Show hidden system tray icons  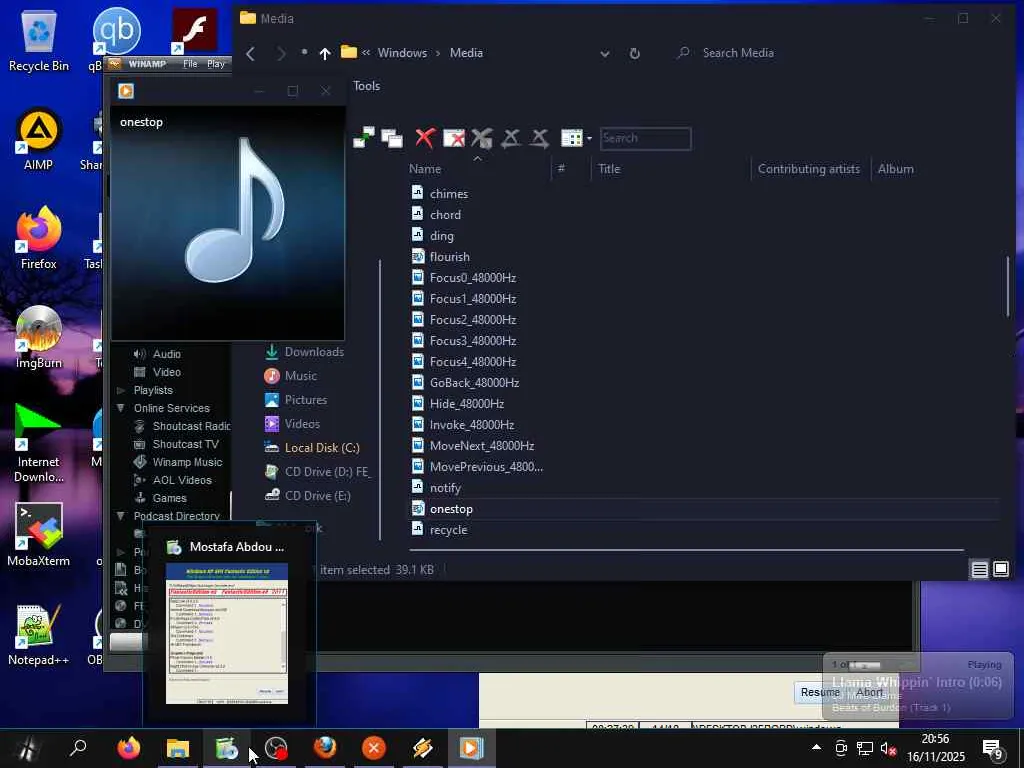coord(816,747)
